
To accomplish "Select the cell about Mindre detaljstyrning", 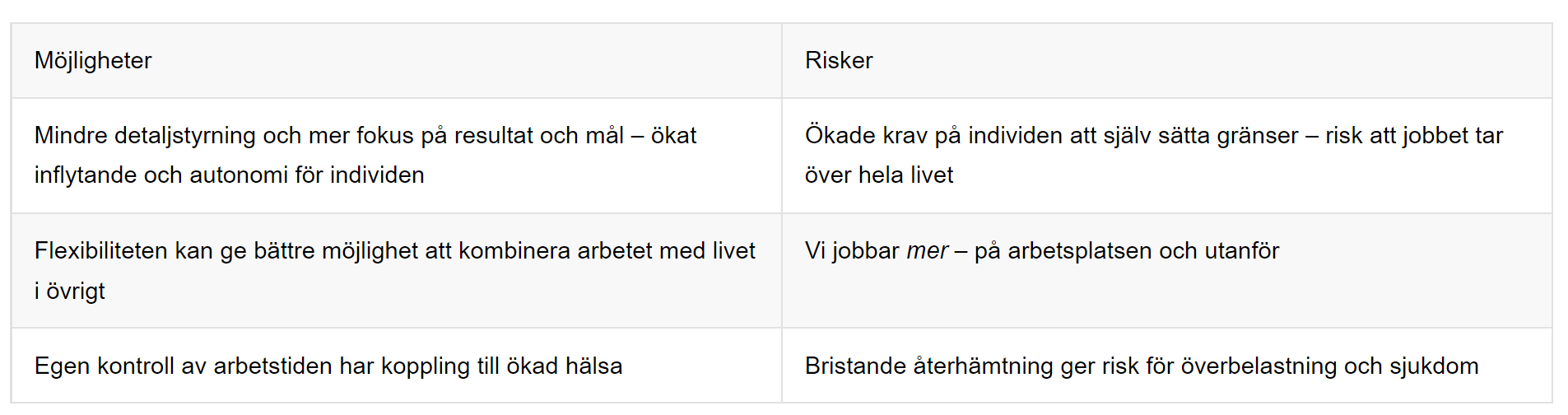I will (x=396, y=156).
